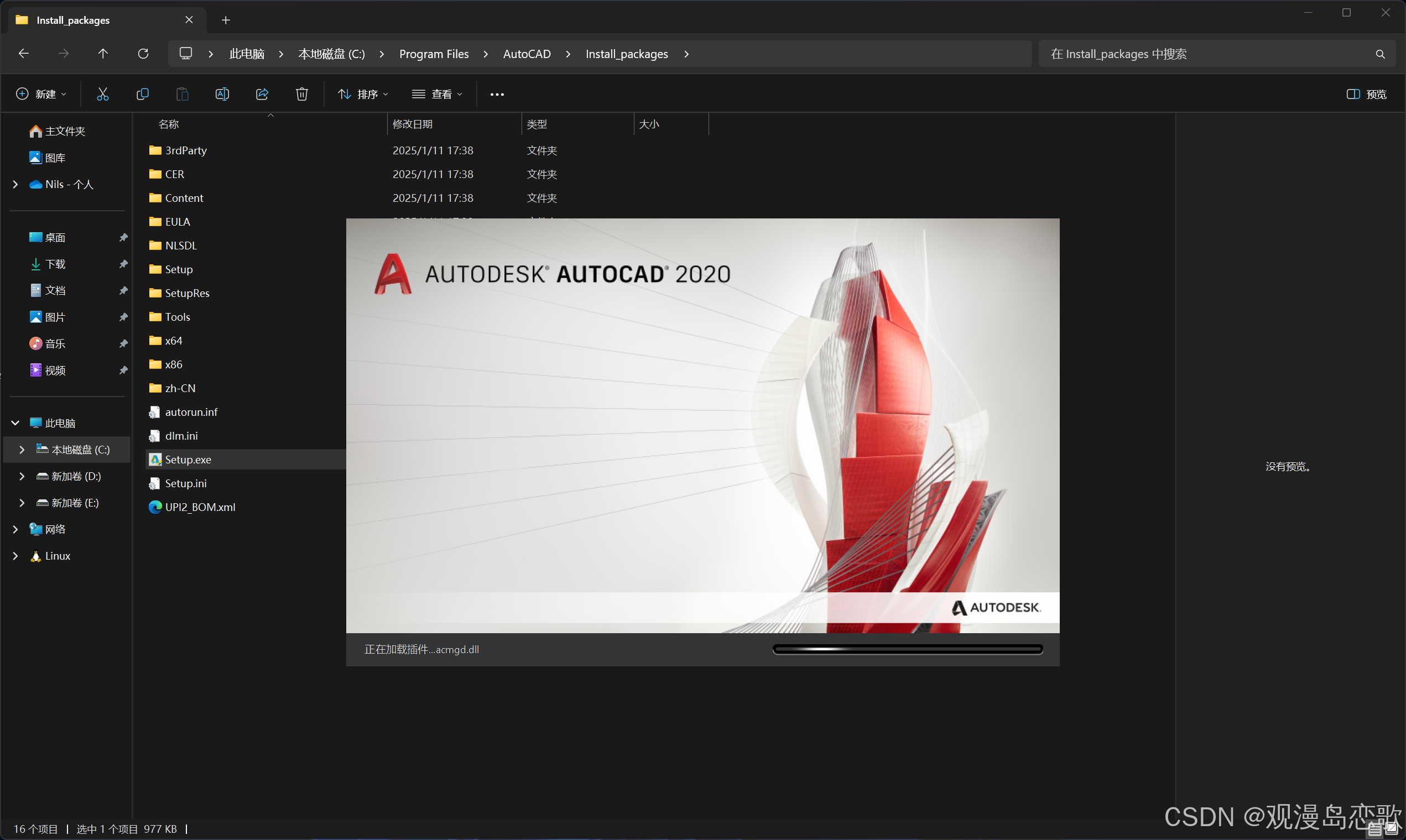Click the Cut scissors icon

click(102, 94)
